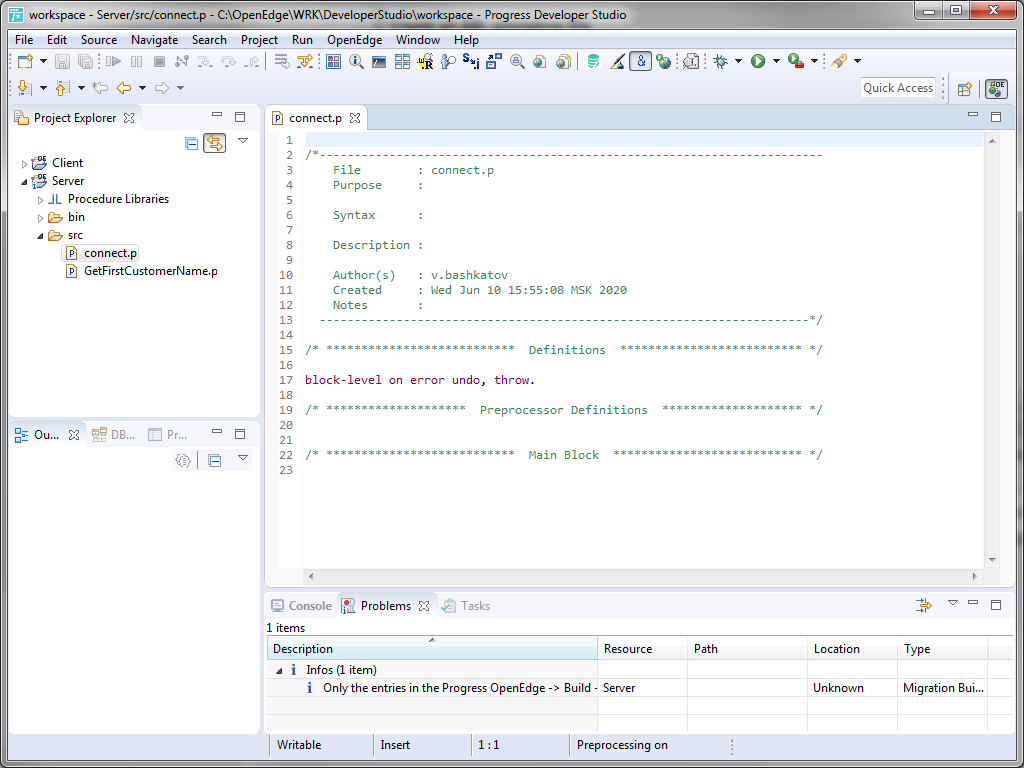The image size is (1024, 768).
Task: Click the Debug bug icon
Action: pos(721,61)
